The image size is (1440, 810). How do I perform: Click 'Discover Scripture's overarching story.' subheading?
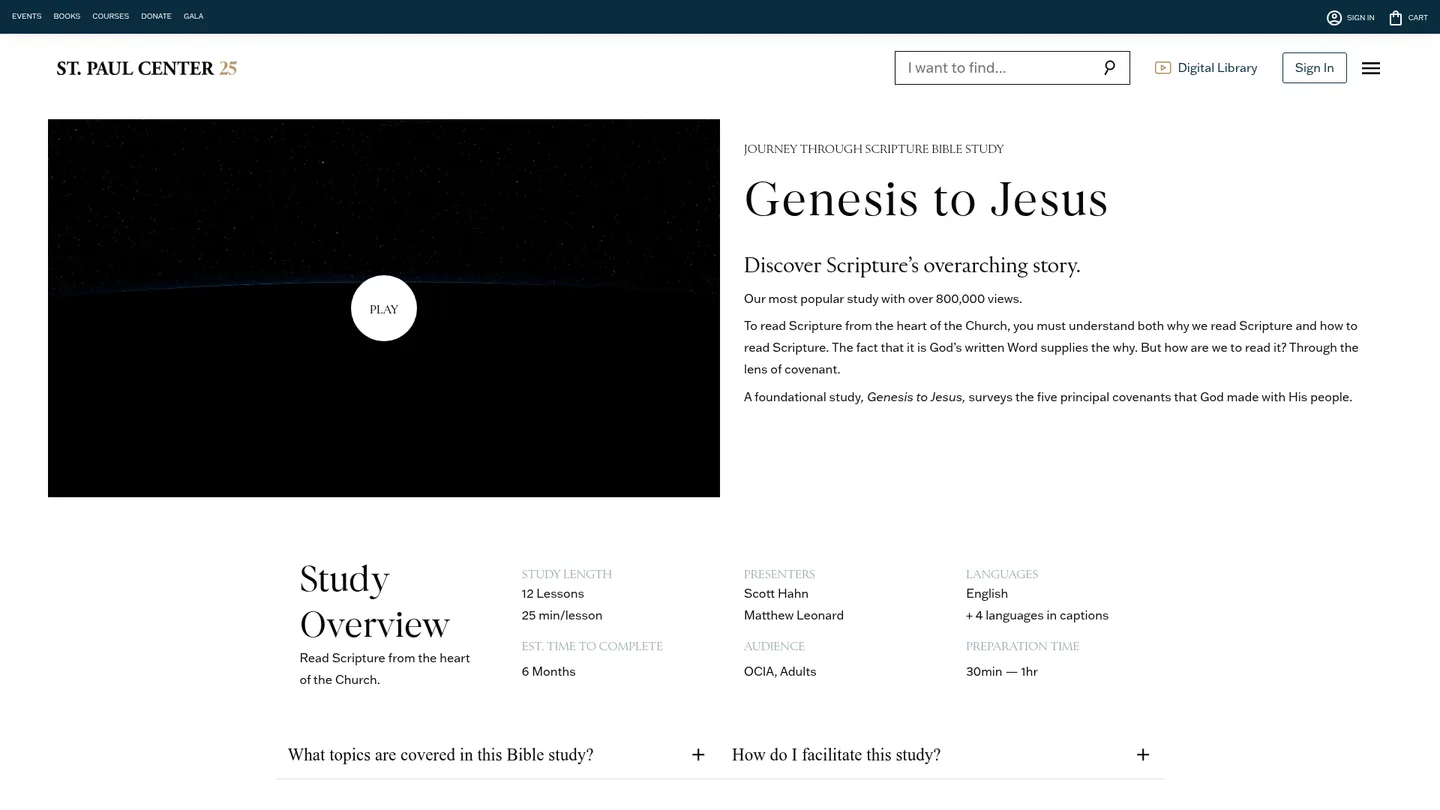coord(912,265)
